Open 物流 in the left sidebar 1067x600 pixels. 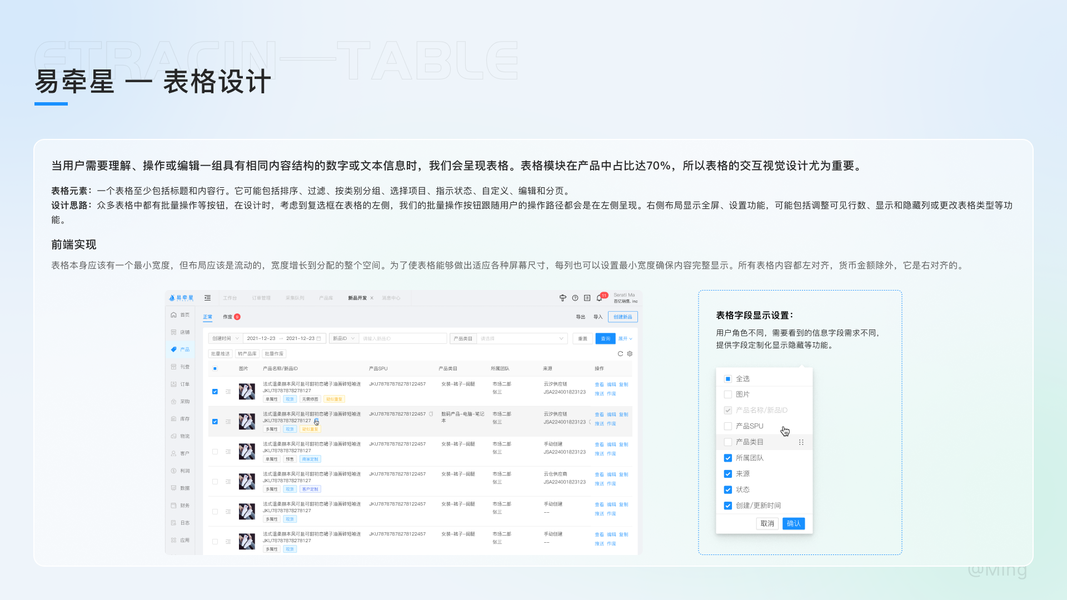[181, 436]
